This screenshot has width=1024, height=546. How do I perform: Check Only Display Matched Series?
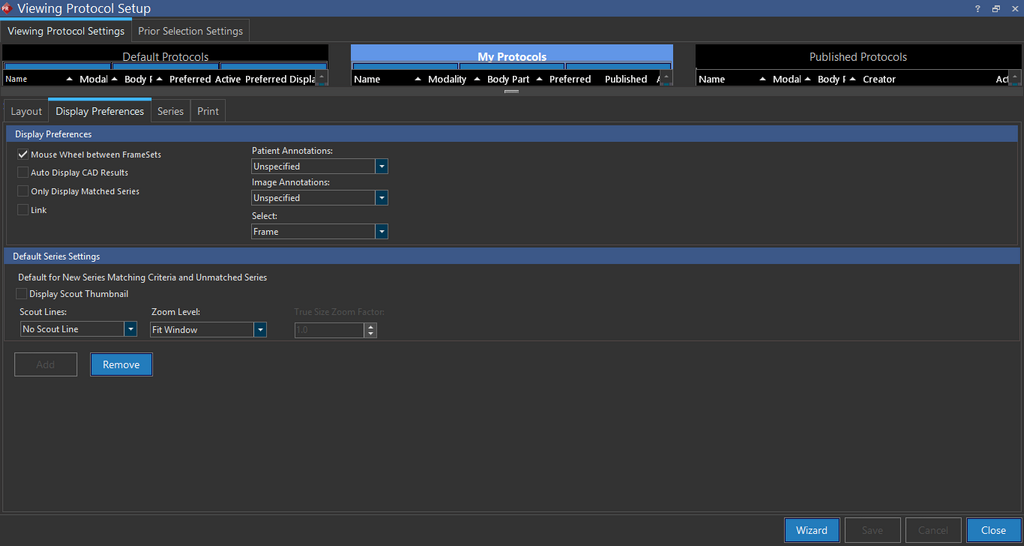click(23, 191)
